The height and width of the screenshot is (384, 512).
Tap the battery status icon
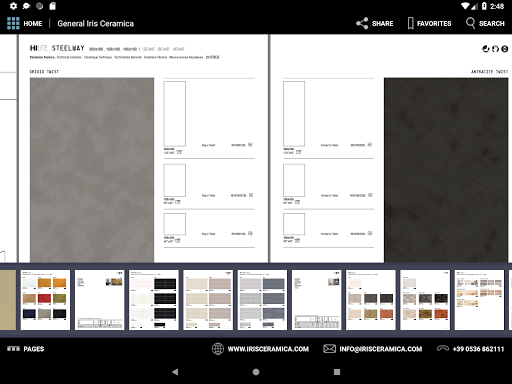484,6
